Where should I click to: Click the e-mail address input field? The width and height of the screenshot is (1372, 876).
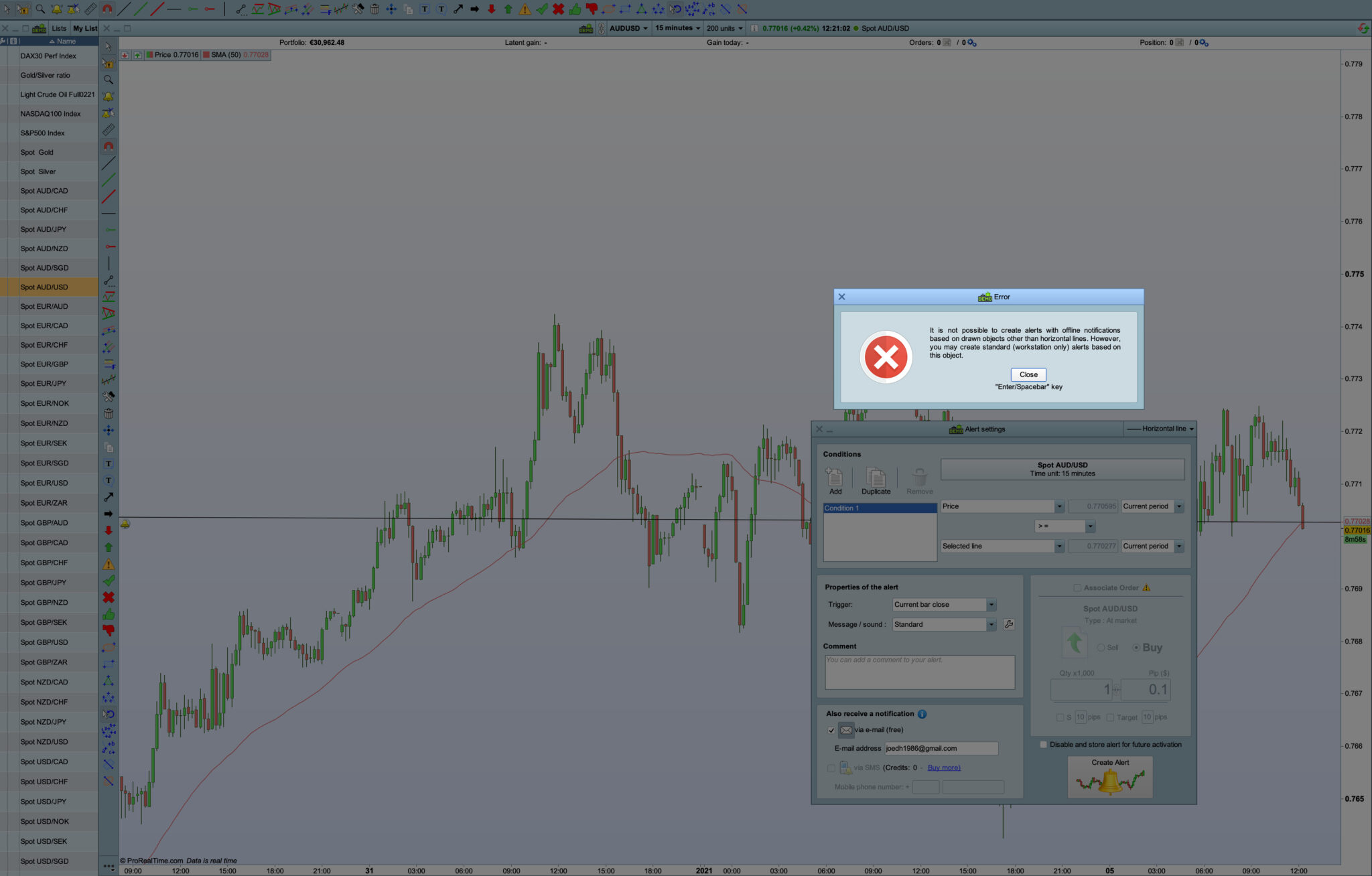(941, 749)
